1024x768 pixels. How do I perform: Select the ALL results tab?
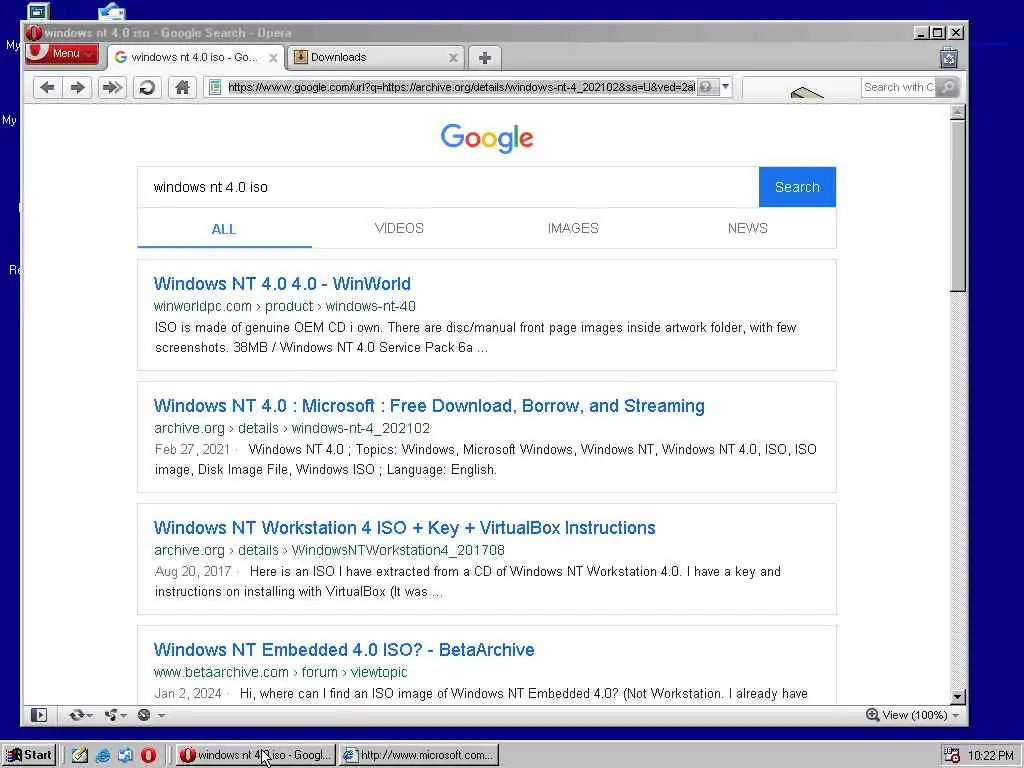click(224, 229)
